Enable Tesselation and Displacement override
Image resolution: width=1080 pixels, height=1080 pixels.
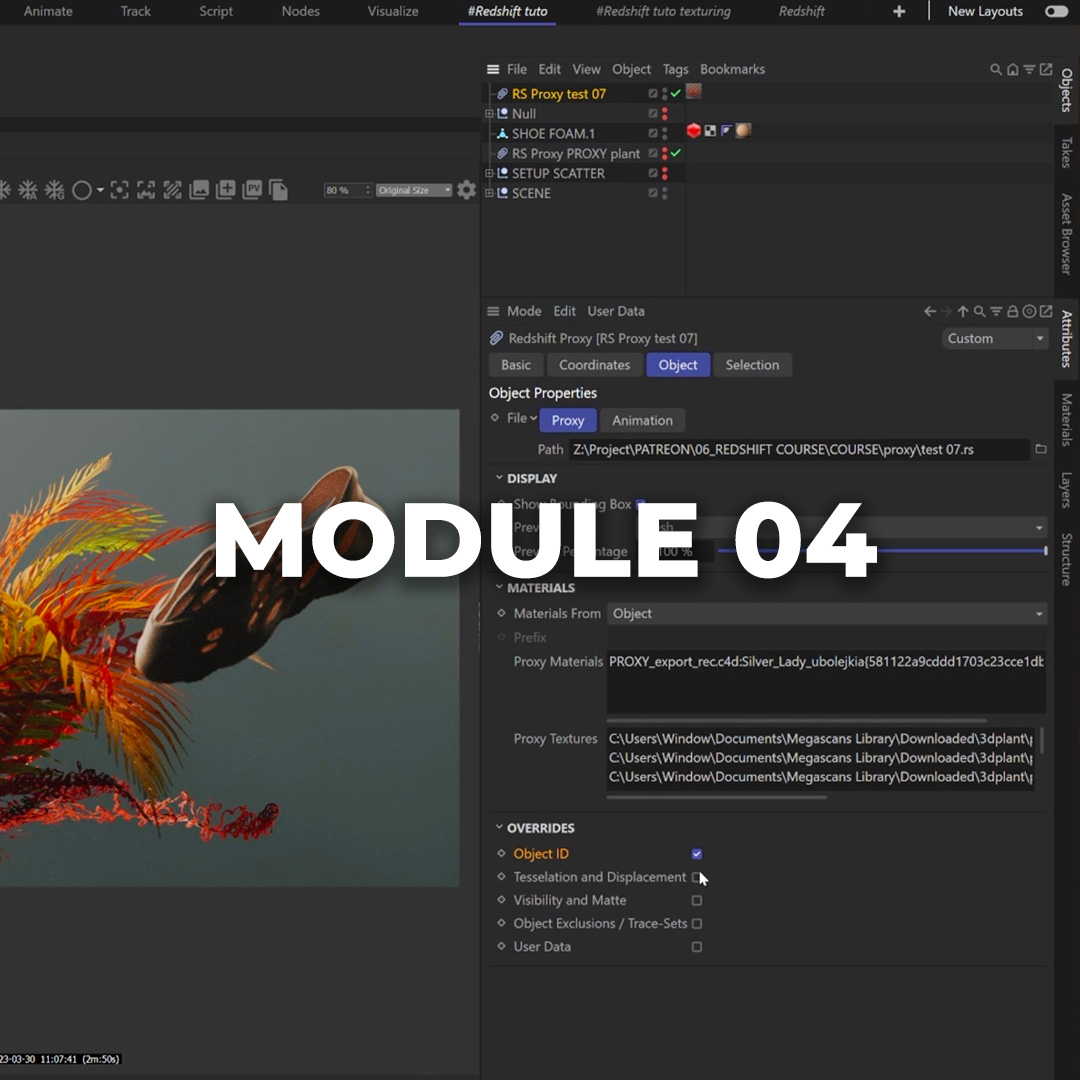[x=697, y=877]
